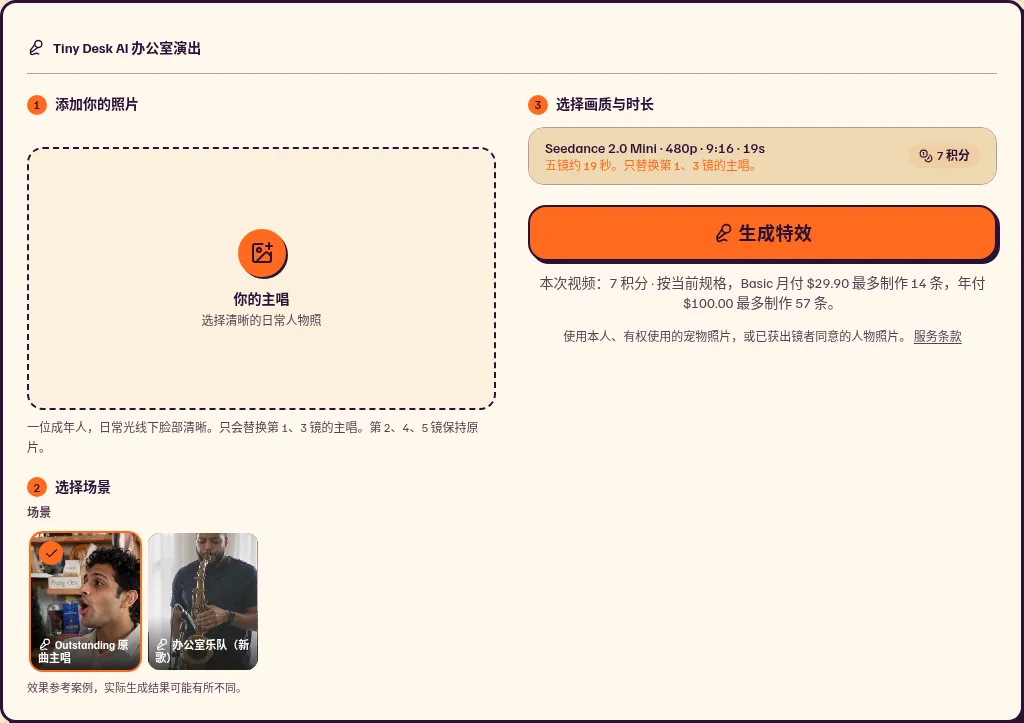Click the 选择场景 step heading
The image size is (1024, 723).
point(82,487)
